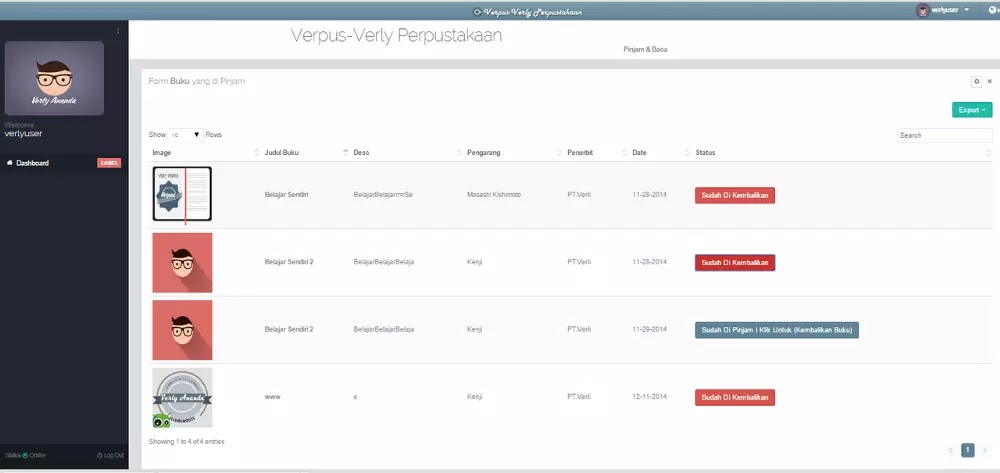Expand the verlyuser account menu arrow
The height and width of the screenshot is (473, 1000).
(967, 10)
